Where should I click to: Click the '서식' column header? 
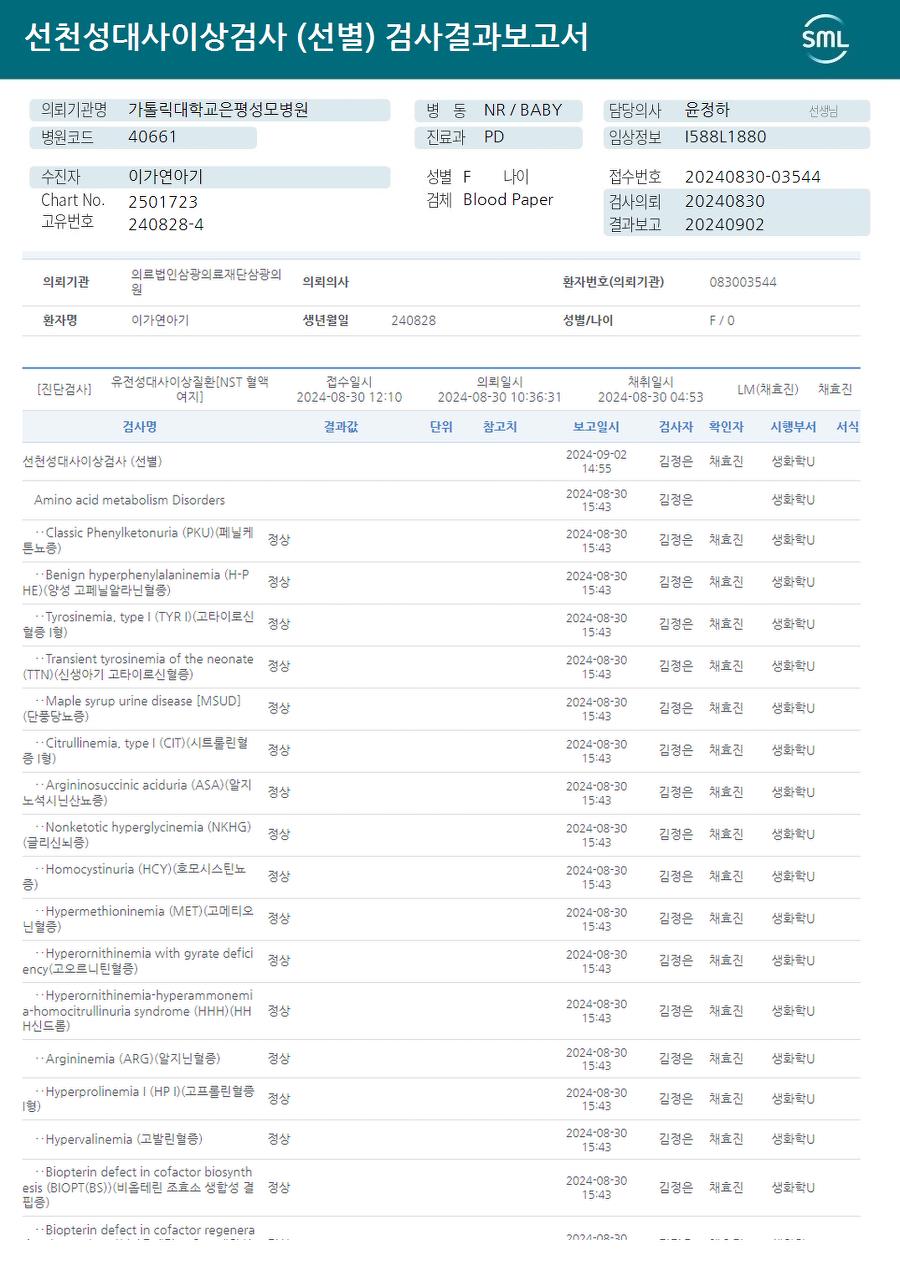tap(848, 427)
